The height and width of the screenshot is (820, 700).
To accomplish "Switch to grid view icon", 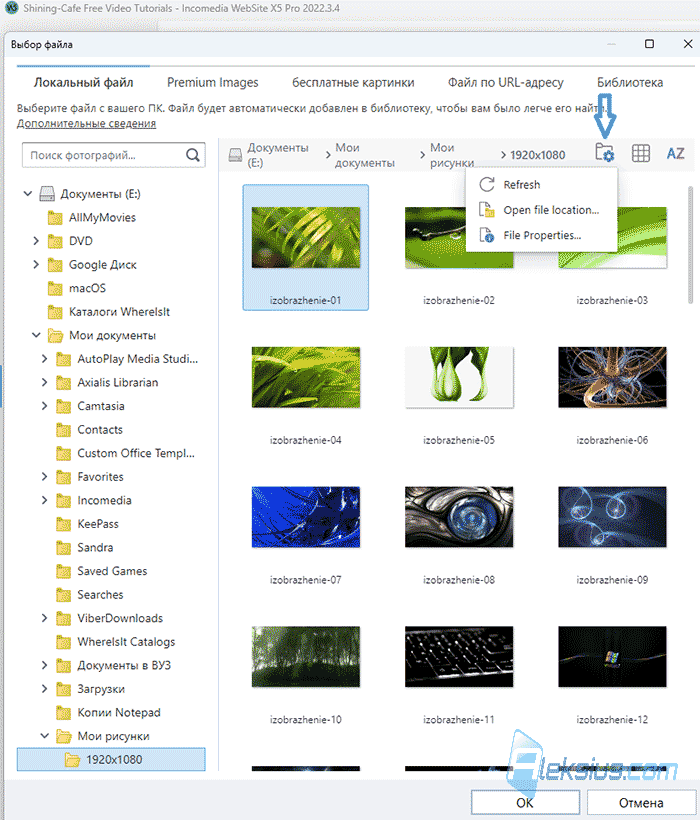I will point(640,153).
